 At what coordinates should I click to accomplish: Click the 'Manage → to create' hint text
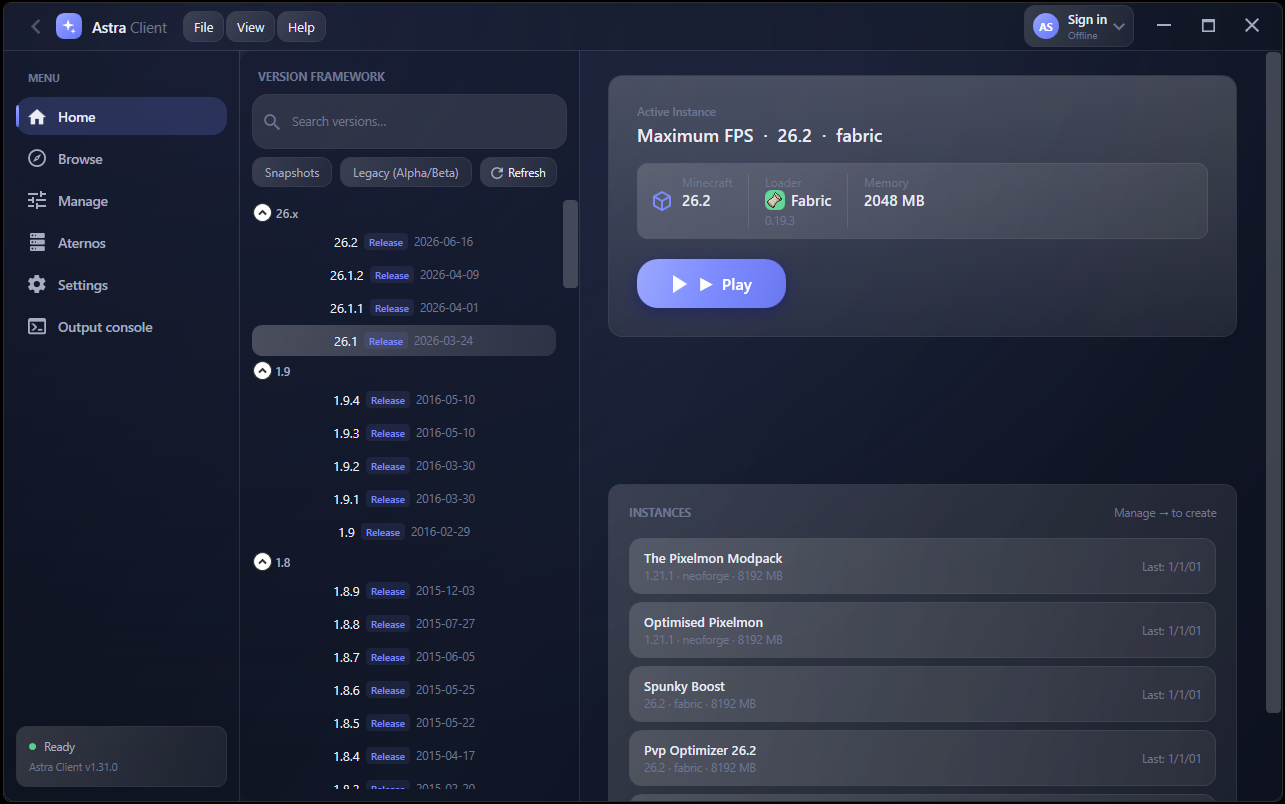(1165, 513)
